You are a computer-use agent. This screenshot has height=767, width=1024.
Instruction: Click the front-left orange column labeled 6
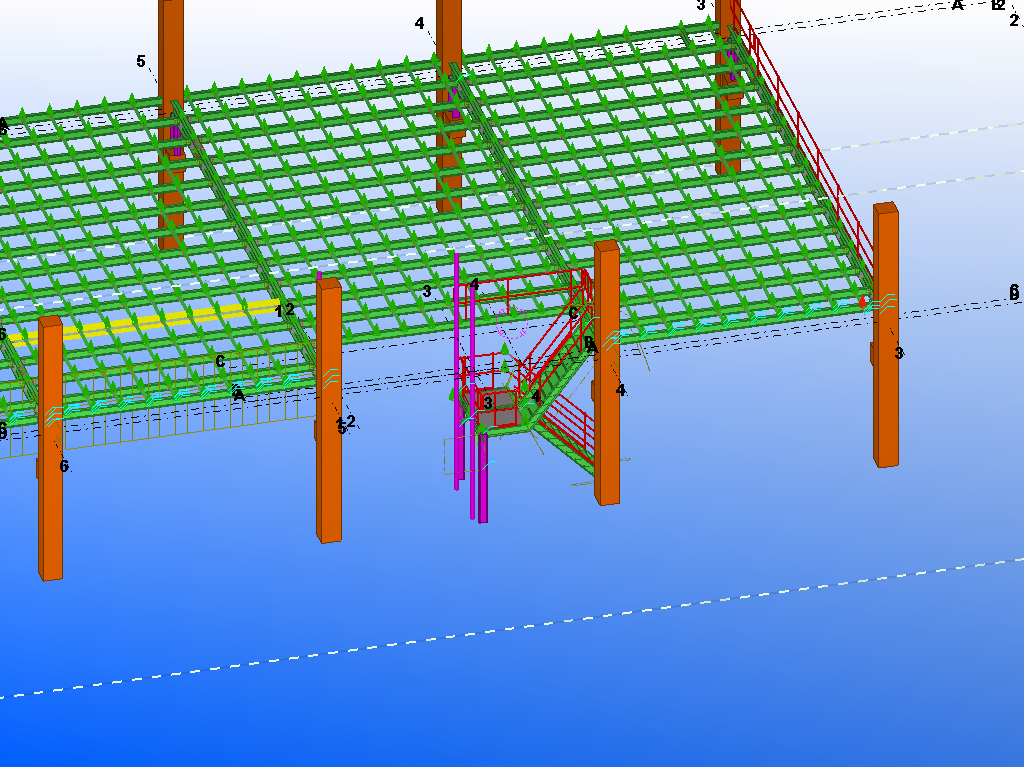pyautogui.click(x=50, y=500)
